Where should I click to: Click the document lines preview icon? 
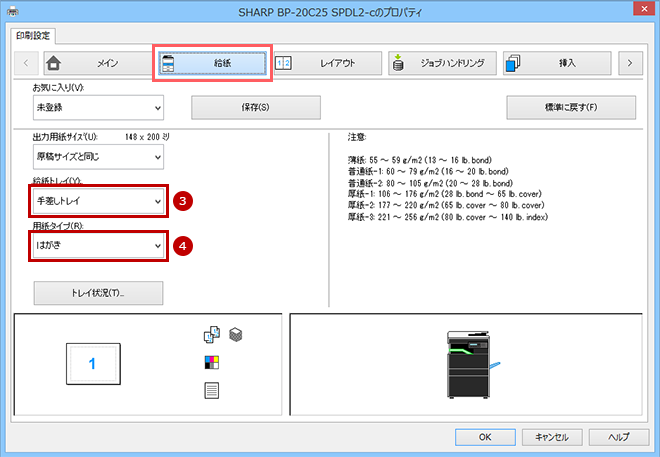tap(212, 391)
